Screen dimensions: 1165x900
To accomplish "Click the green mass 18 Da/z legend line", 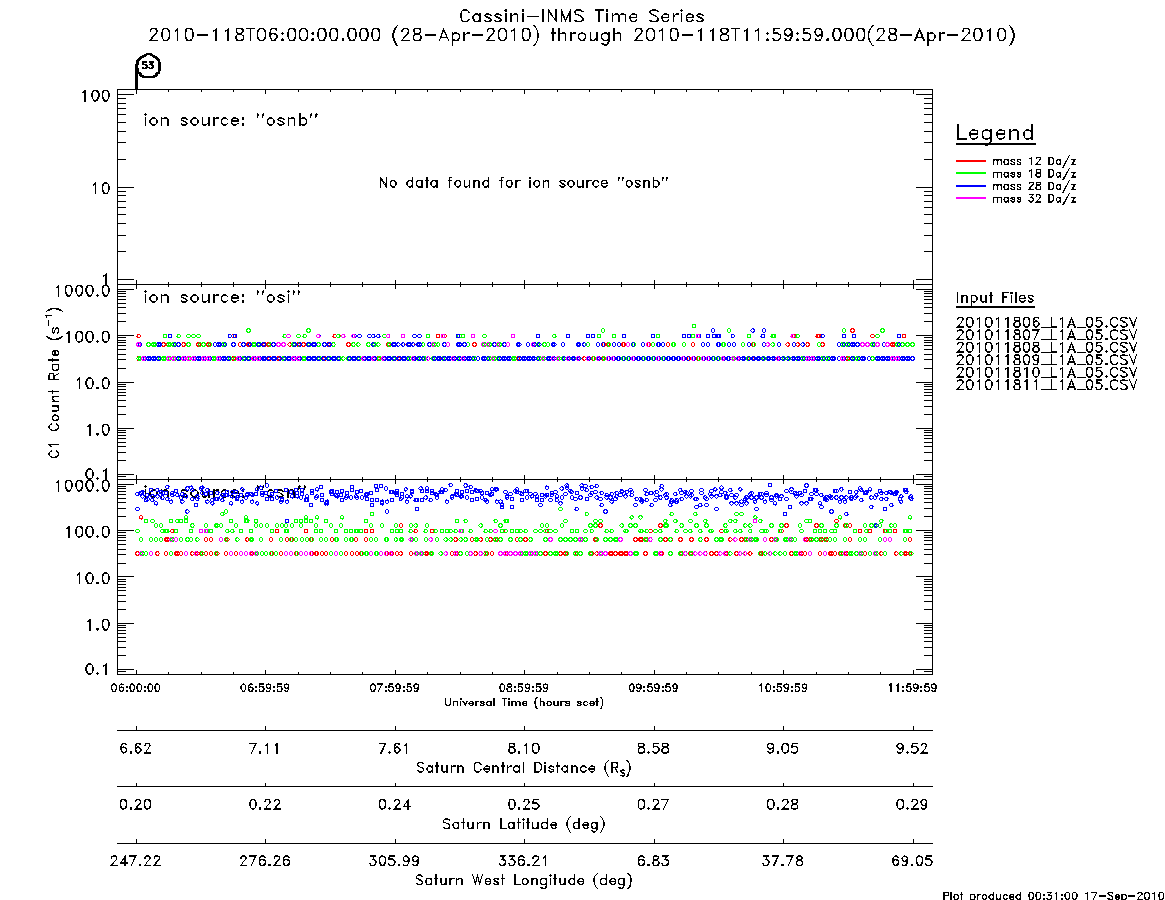I will [970, 173].
